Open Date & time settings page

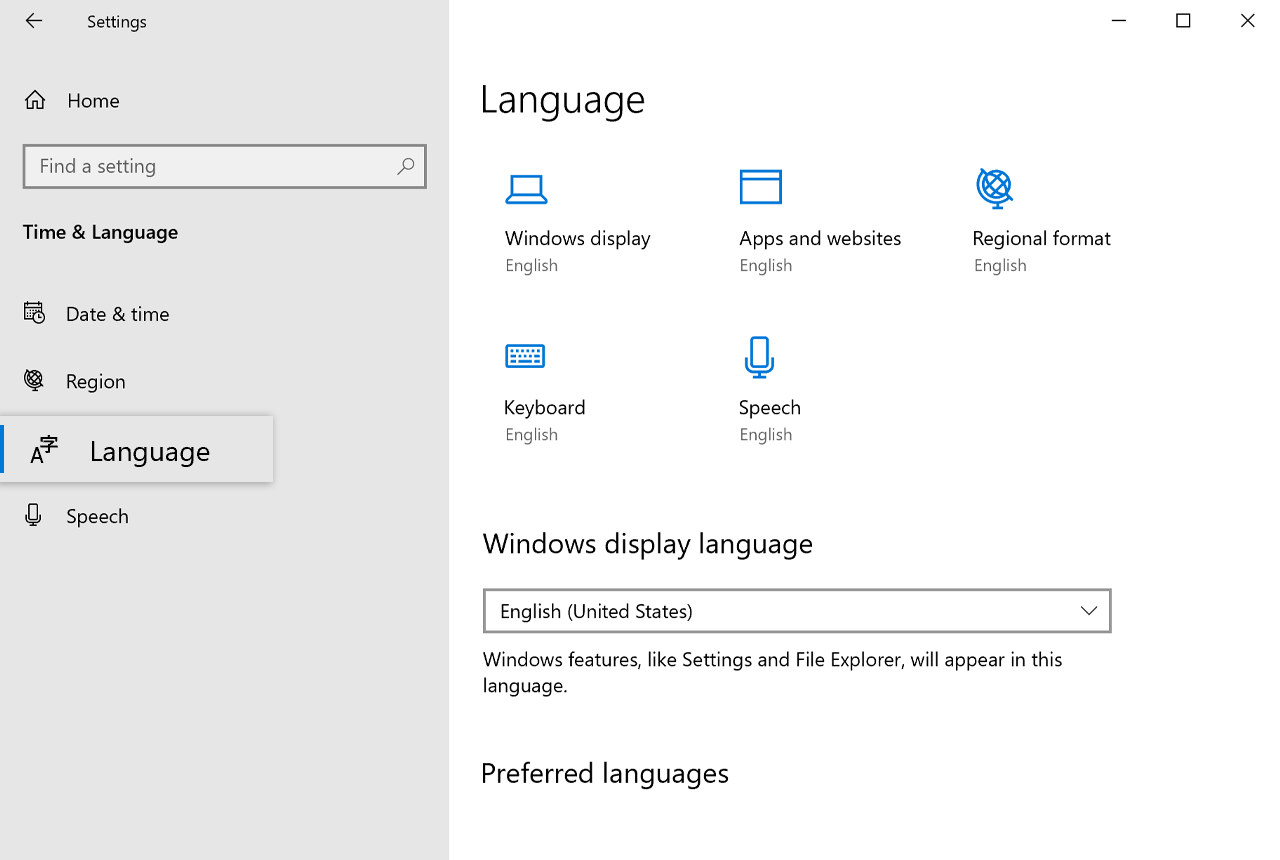click(117, 314)
